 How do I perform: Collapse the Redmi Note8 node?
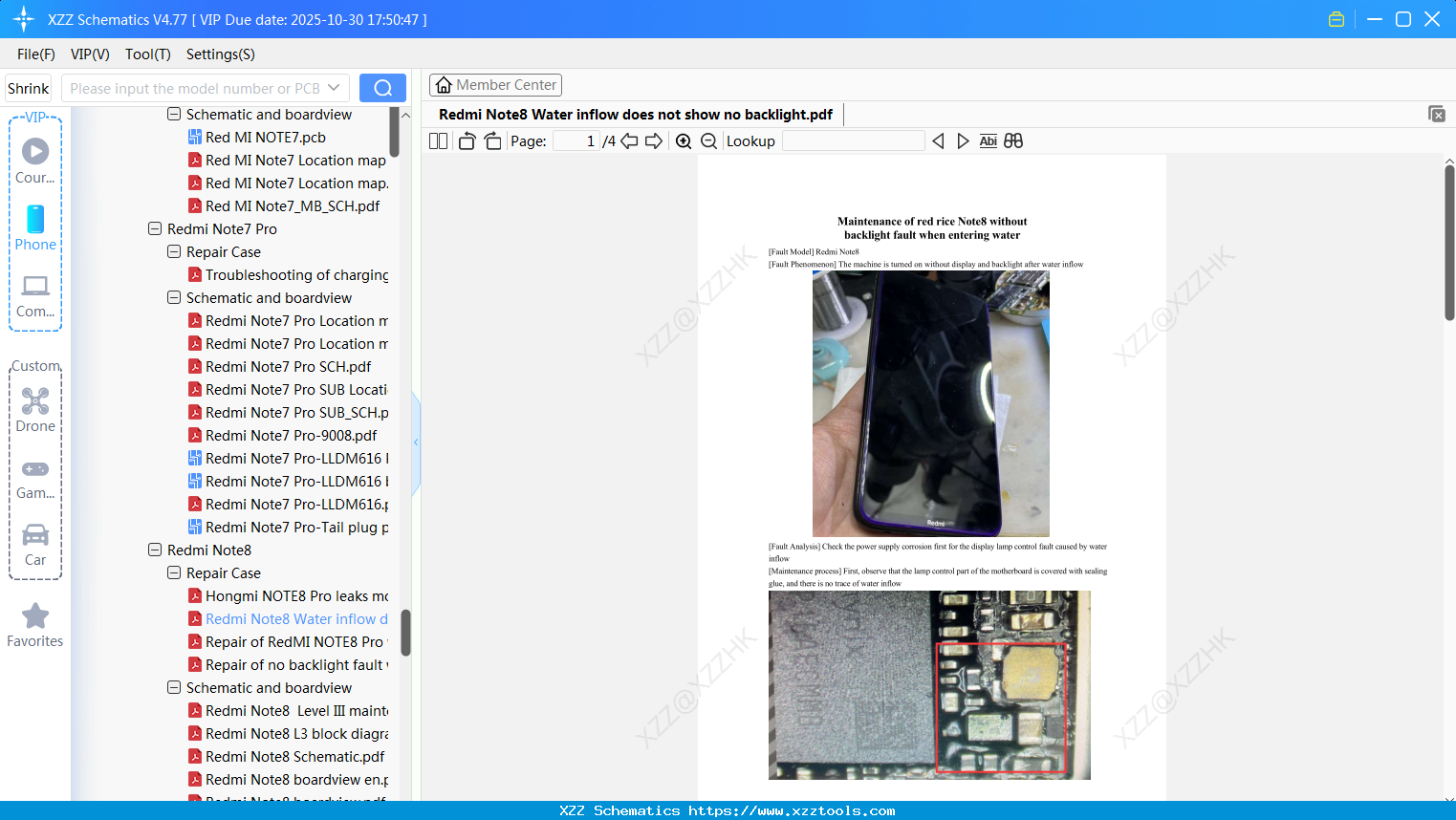[155, 550]
